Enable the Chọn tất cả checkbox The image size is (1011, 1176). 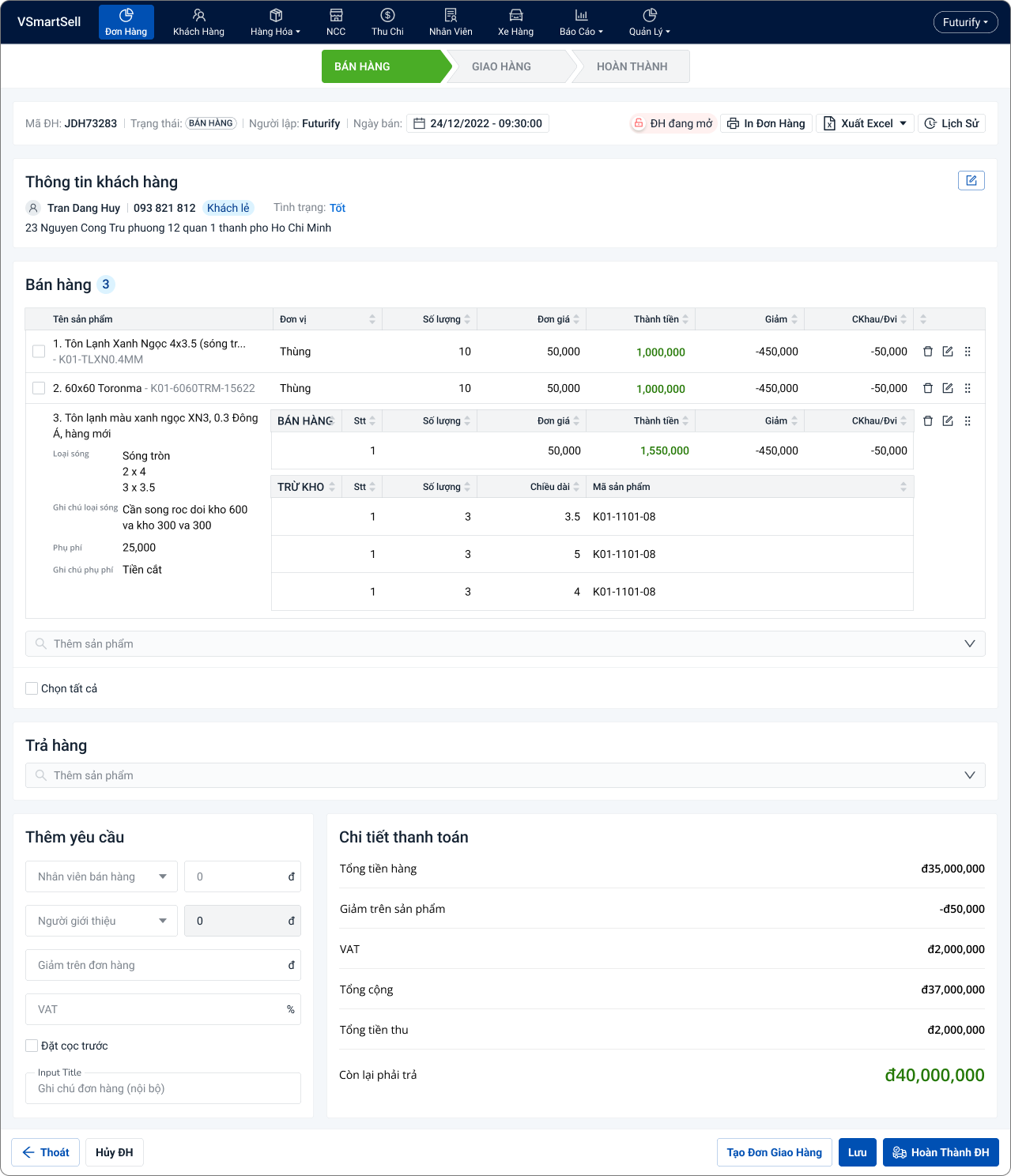click(32, 688)
